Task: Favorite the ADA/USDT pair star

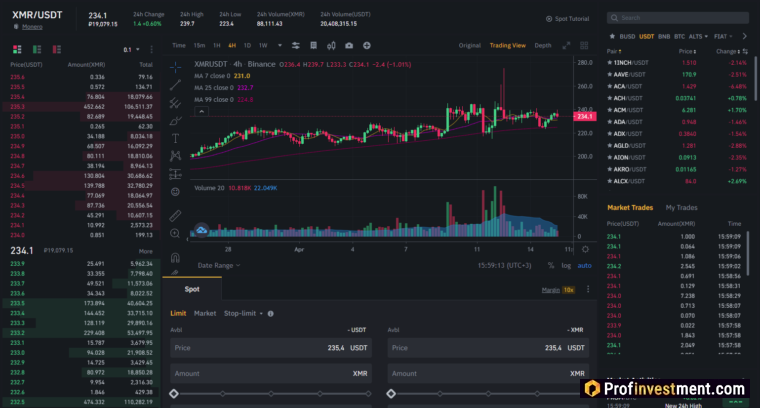Action: point(610,122)
